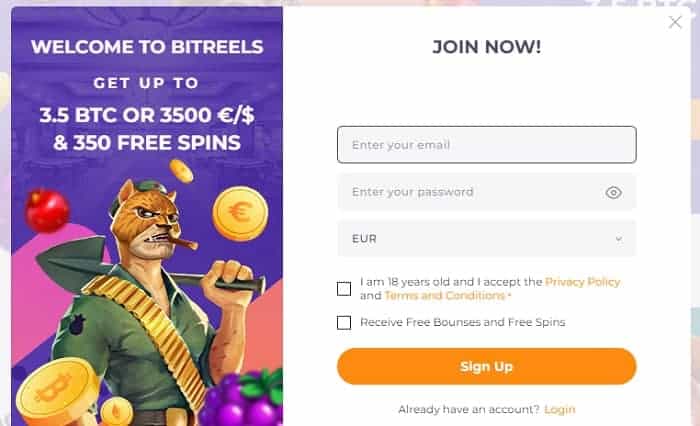This screenshot has width=700, height=426.
Task: Click the purple grapes graphic
Action: pos(242,399)
